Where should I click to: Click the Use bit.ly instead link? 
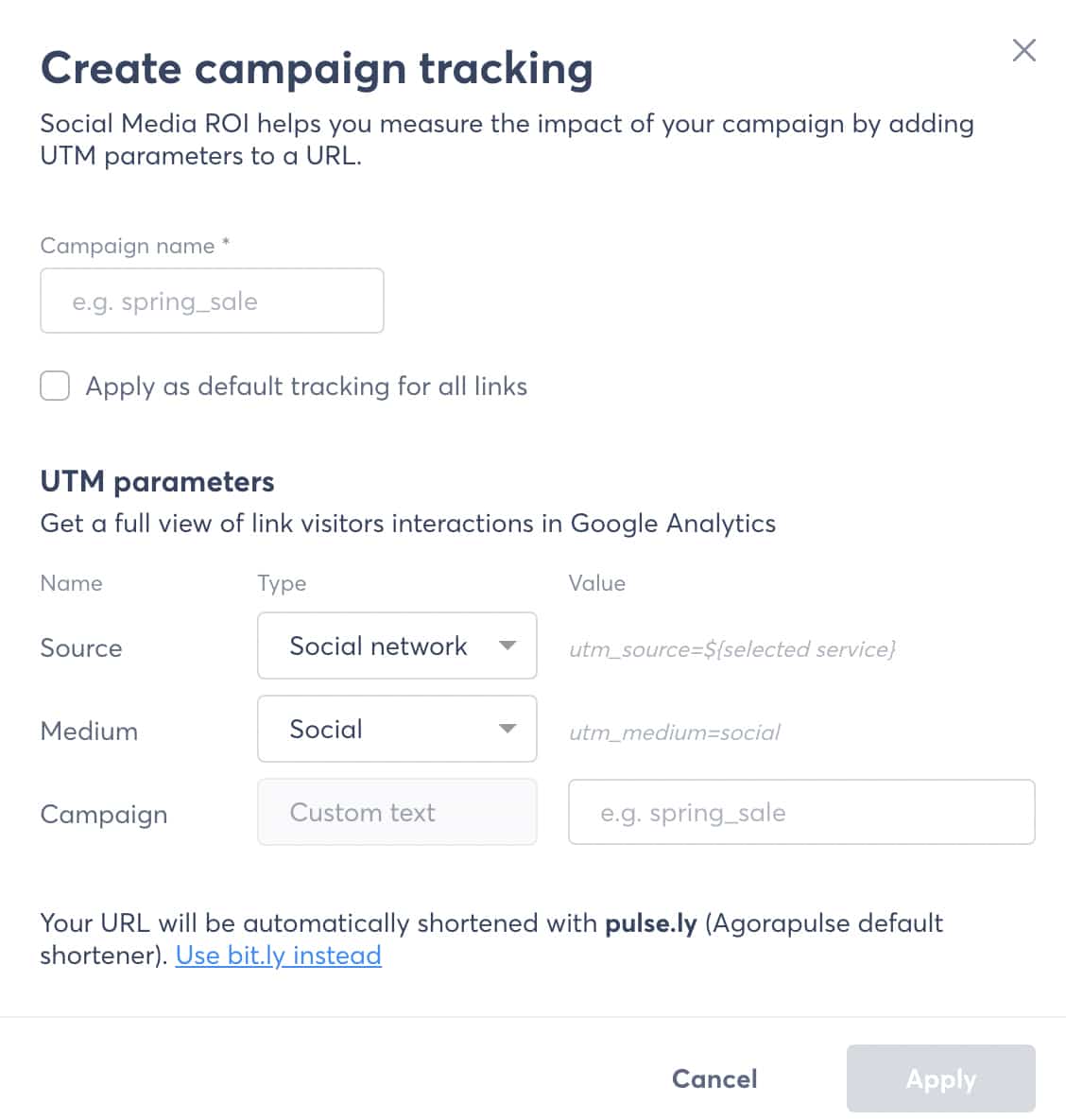(278, 956)
